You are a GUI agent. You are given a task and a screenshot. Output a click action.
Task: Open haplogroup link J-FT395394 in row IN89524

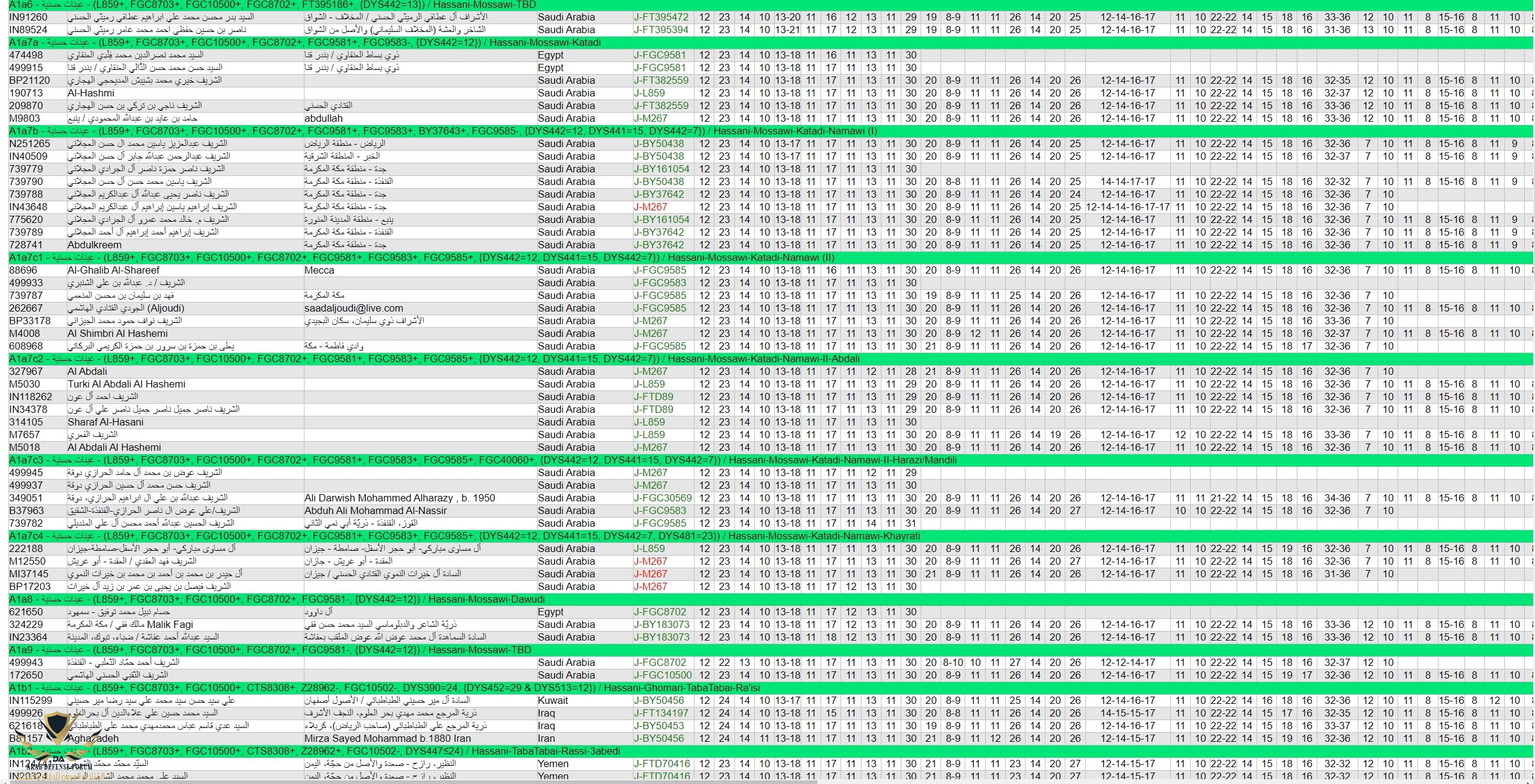[661, 30]
